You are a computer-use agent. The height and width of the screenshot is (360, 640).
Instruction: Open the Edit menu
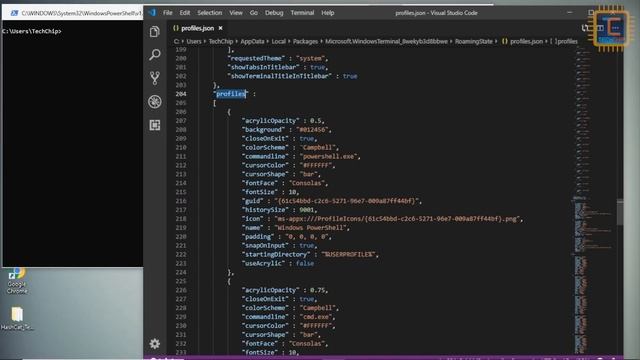184,13
